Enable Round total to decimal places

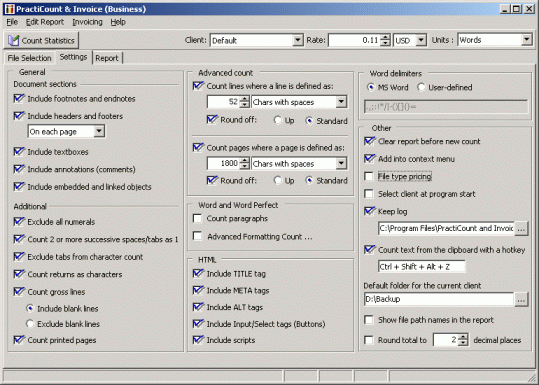pyautogui.click(x=369, y=340)
